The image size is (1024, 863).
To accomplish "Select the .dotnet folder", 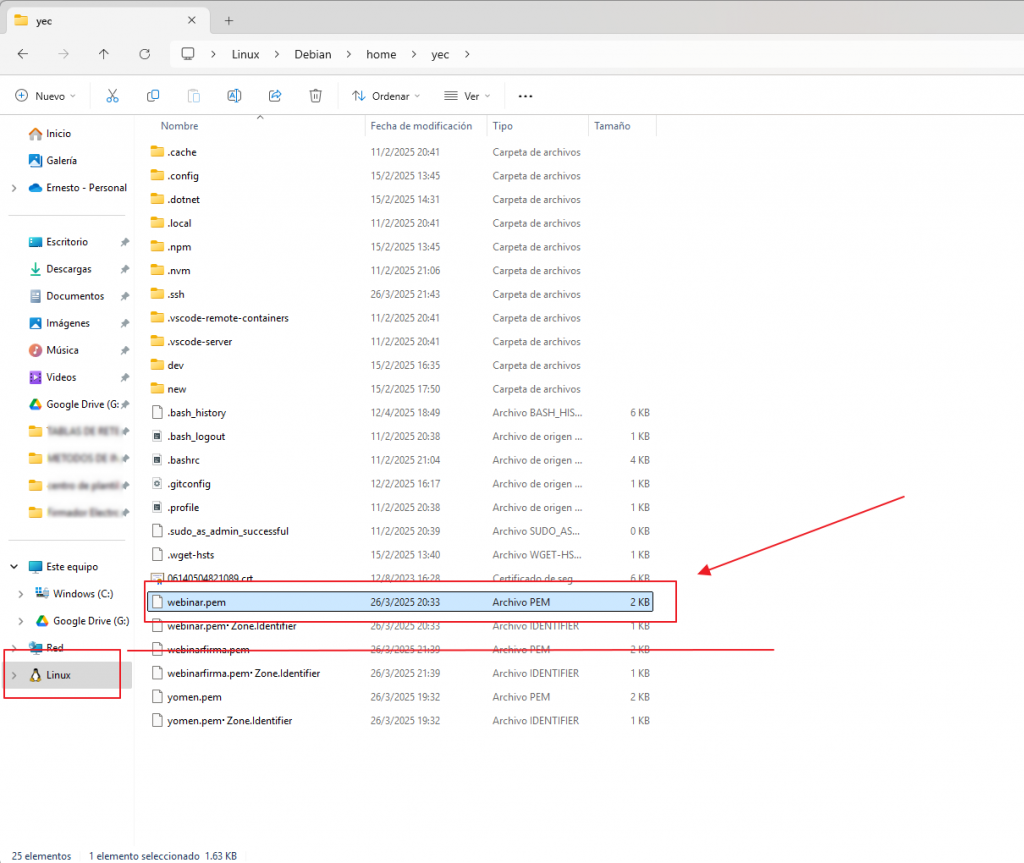I will tap(400, 200).
